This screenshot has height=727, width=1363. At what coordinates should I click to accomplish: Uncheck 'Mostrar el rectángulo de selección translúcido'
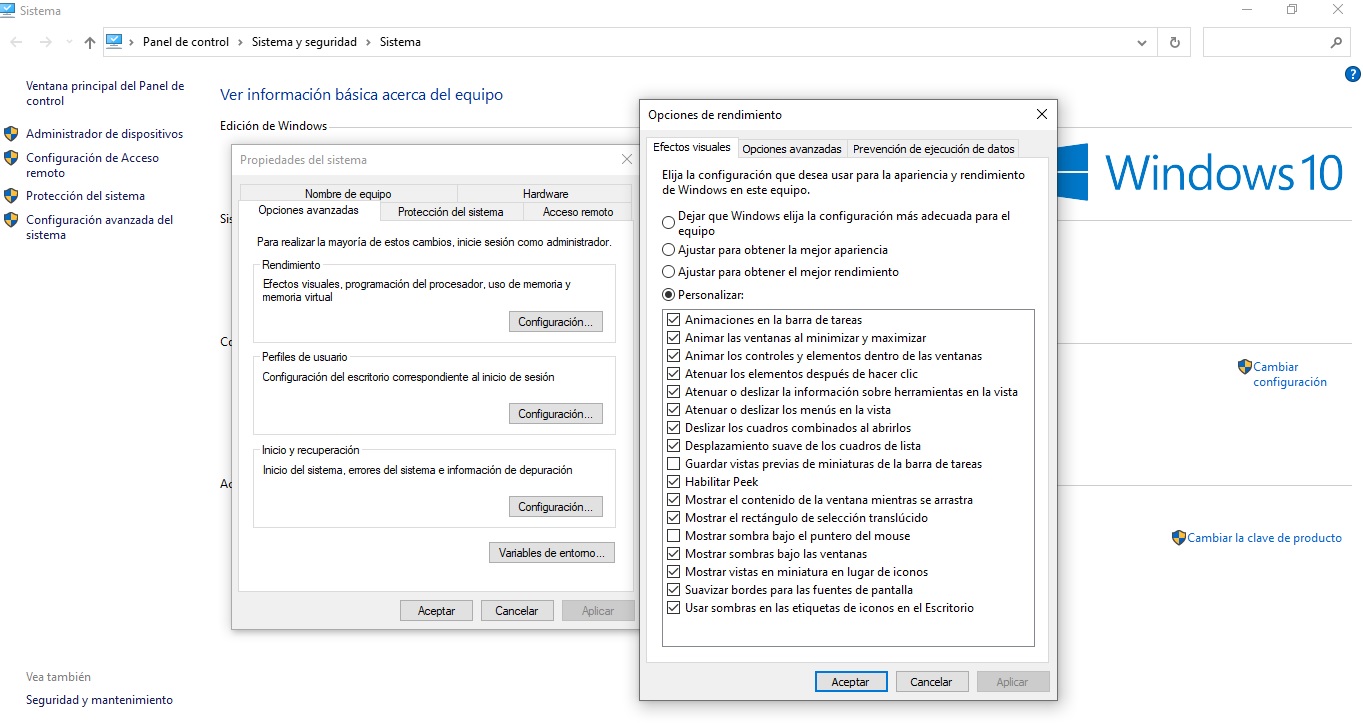[x=673, y=518]
